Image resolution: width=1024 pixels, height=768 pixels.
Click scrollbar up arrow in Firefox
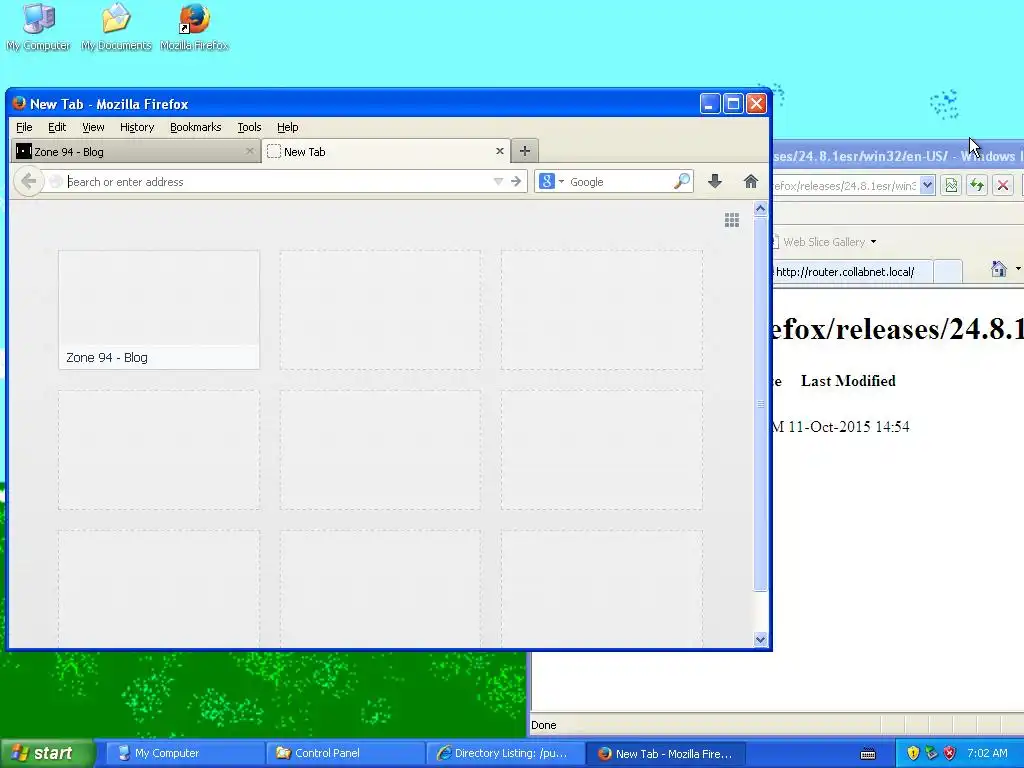point(760,209)
